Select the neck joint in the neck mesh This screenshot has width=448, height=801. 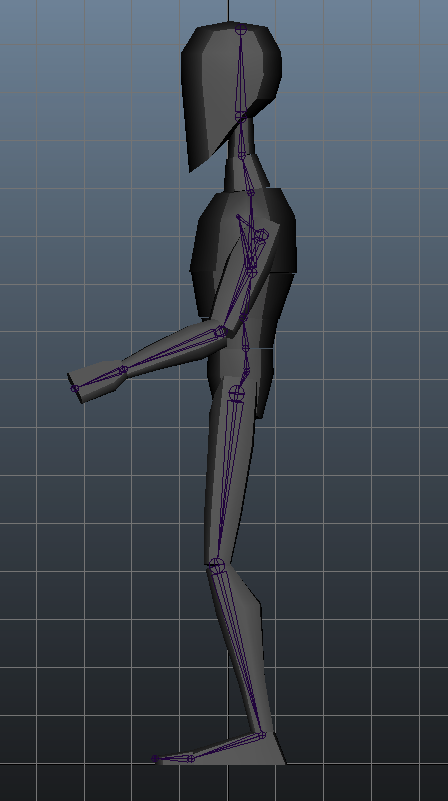point(242,154)
